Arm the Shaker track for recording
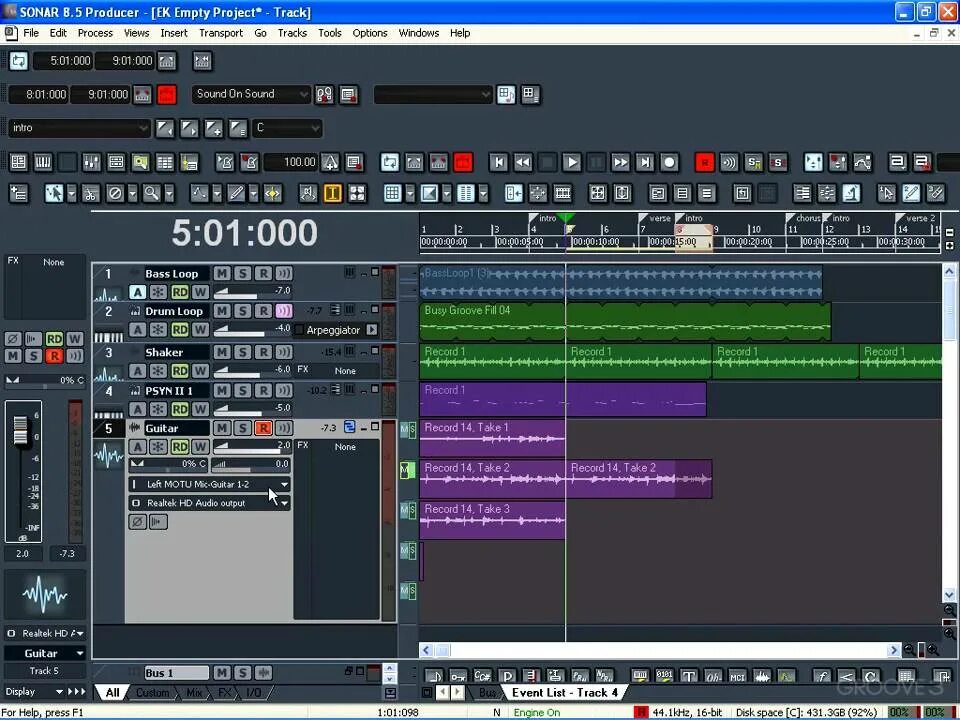The image size is (960, 720). pos(263,352)
